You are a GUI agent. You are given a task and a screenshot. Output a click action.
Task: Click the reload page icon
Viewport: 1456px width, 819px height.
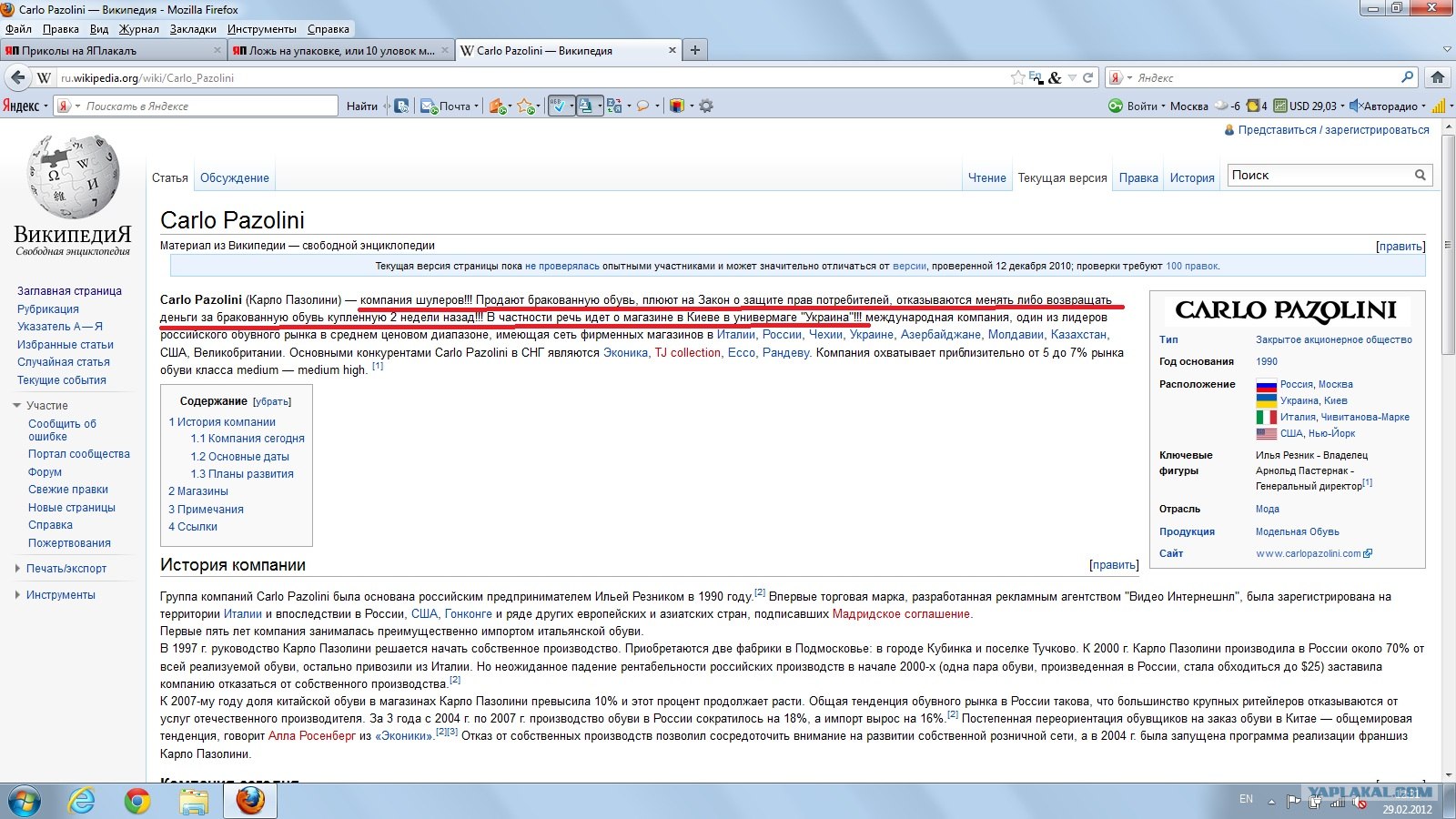[x=1087, y=77]
